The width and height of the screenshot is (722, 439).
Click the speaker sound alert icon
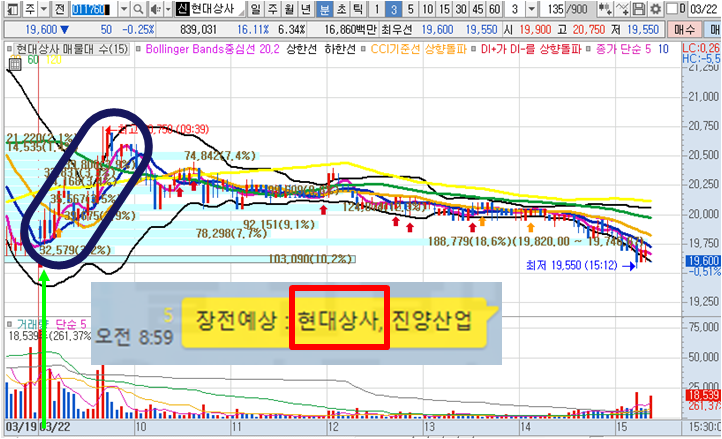(x=156, y=9)
